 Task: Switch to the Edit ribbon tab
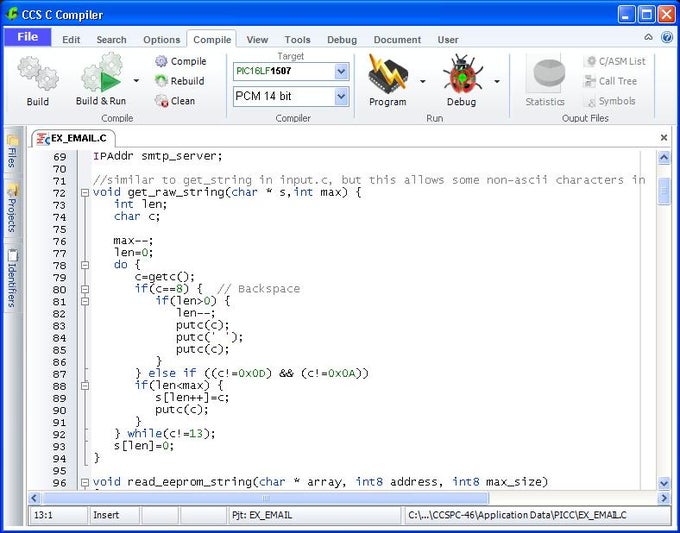click(x=71, y=39)
